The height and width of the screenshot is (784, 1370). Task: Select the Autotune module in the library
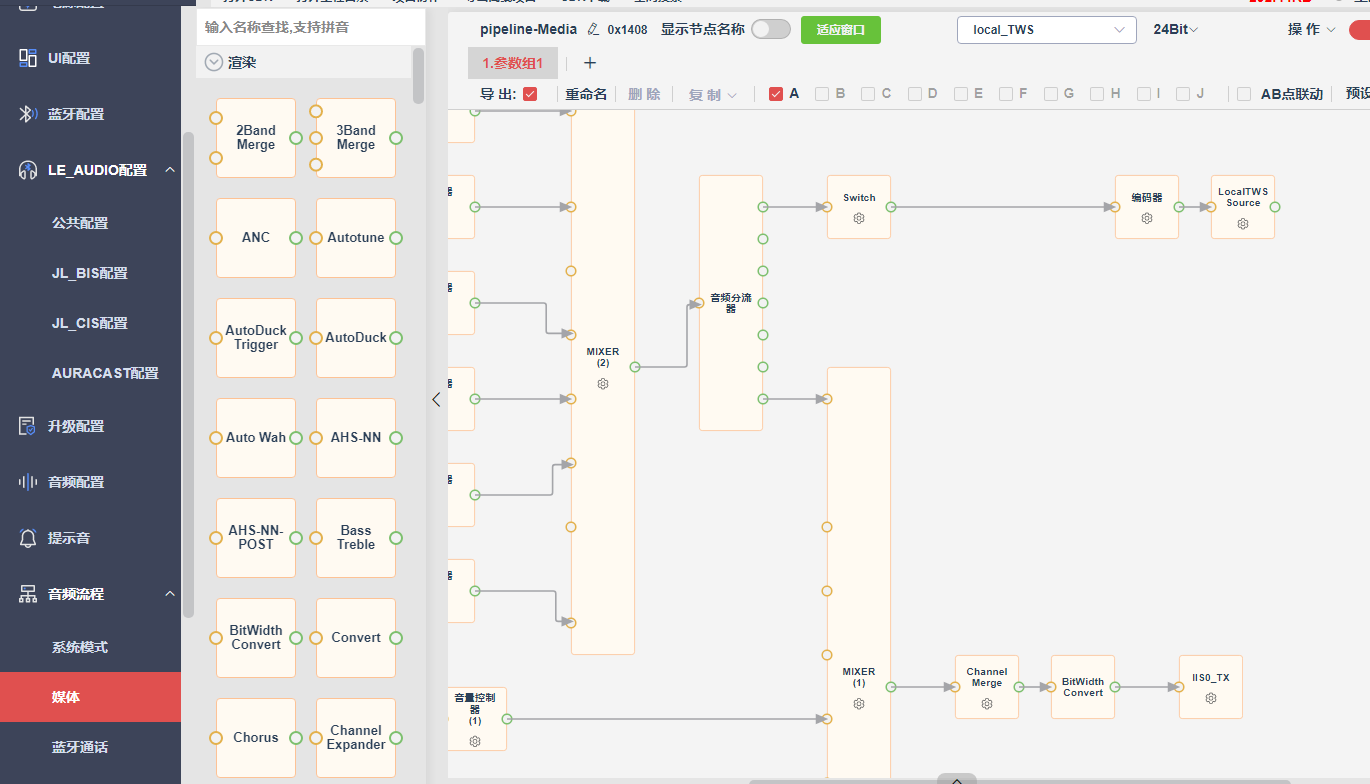(x=356, y=238)
